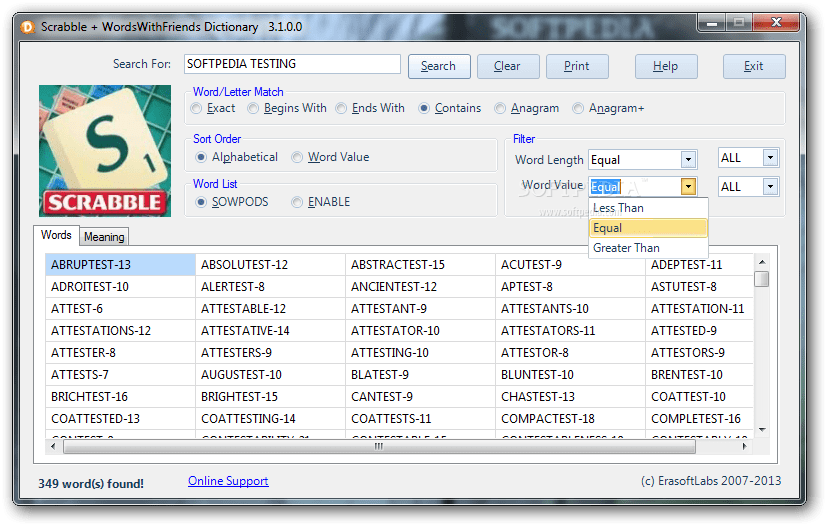The height and width of the screenshot is (526, 827).
Task: Open the Online Support link
Action: click(x=228, y=481)
